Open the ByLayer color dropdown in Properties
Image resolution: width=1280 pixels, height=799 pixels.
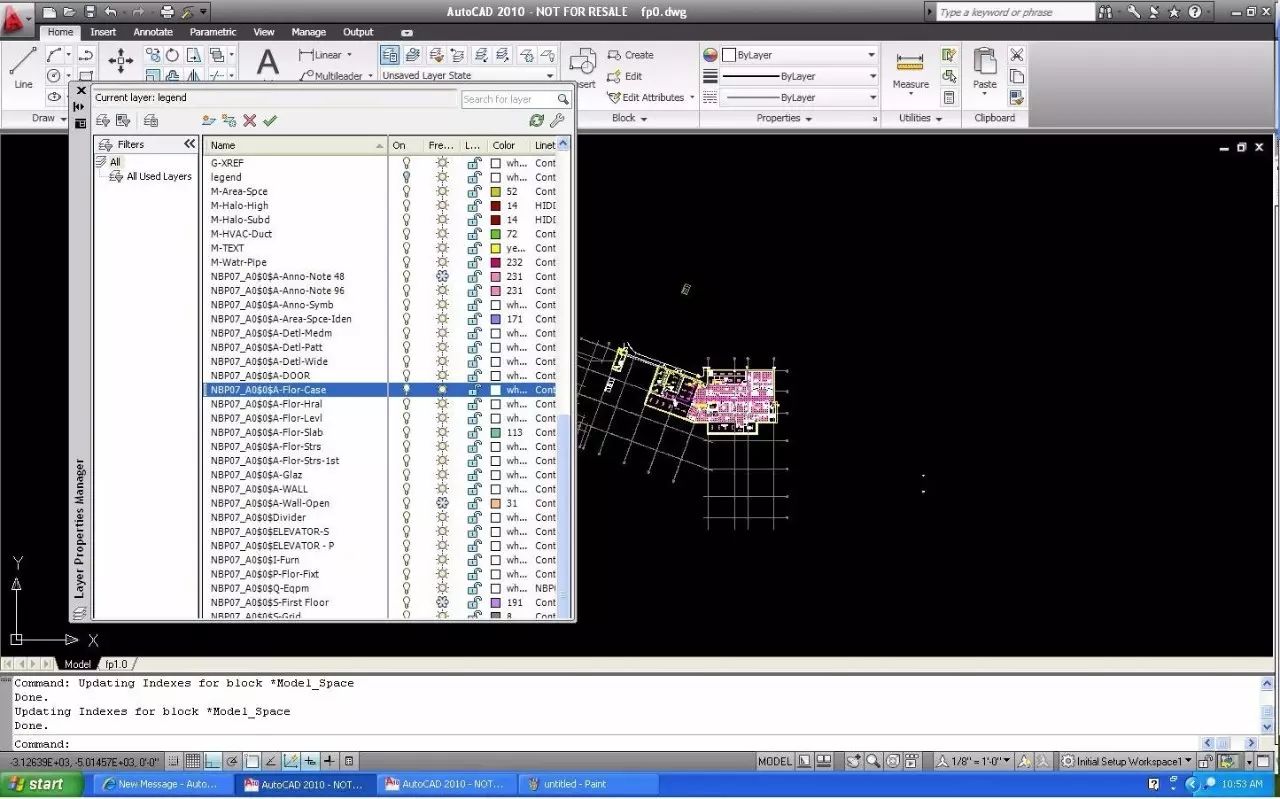871,55
